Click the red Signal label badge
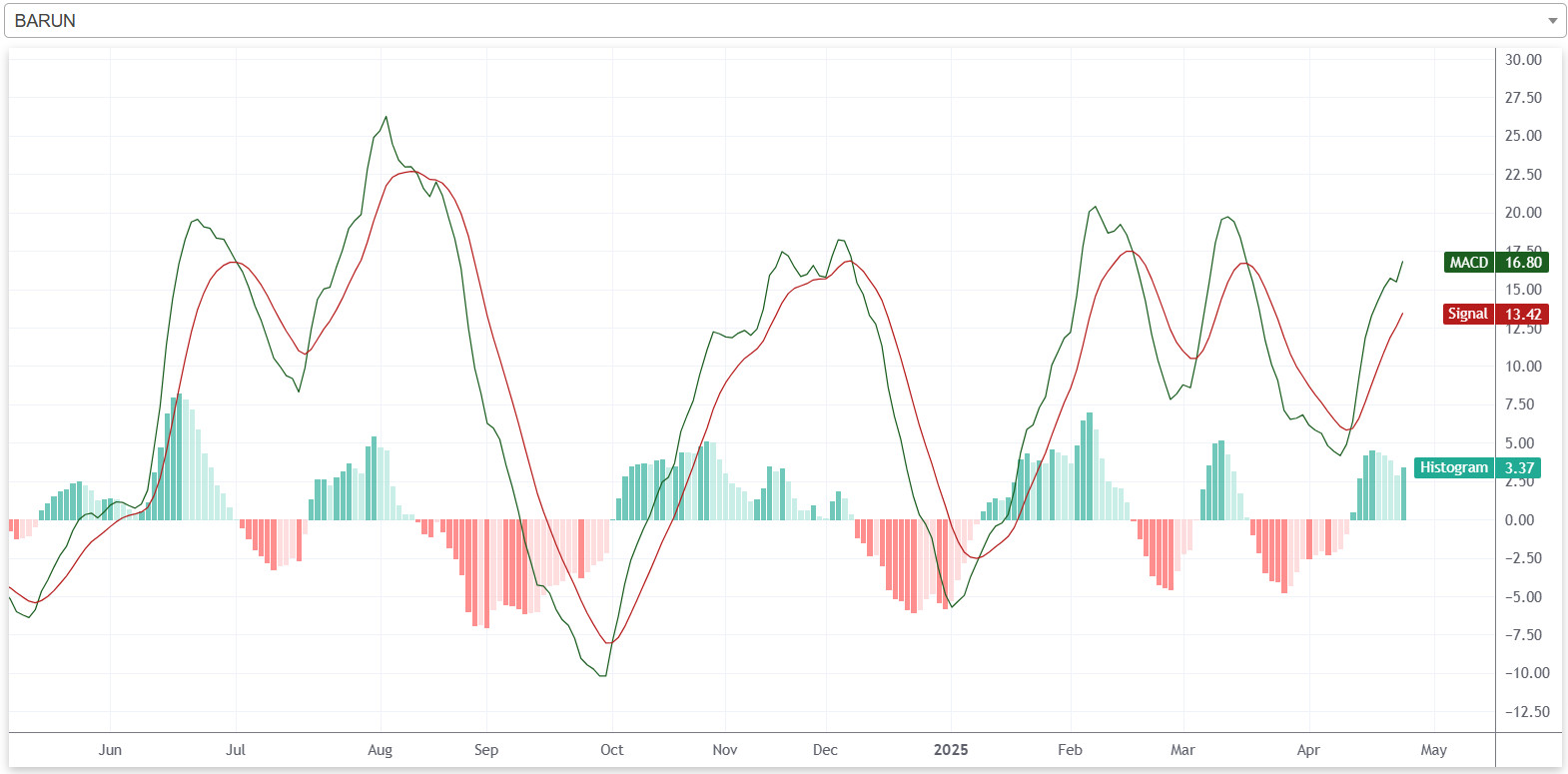 pos(1467,314)
